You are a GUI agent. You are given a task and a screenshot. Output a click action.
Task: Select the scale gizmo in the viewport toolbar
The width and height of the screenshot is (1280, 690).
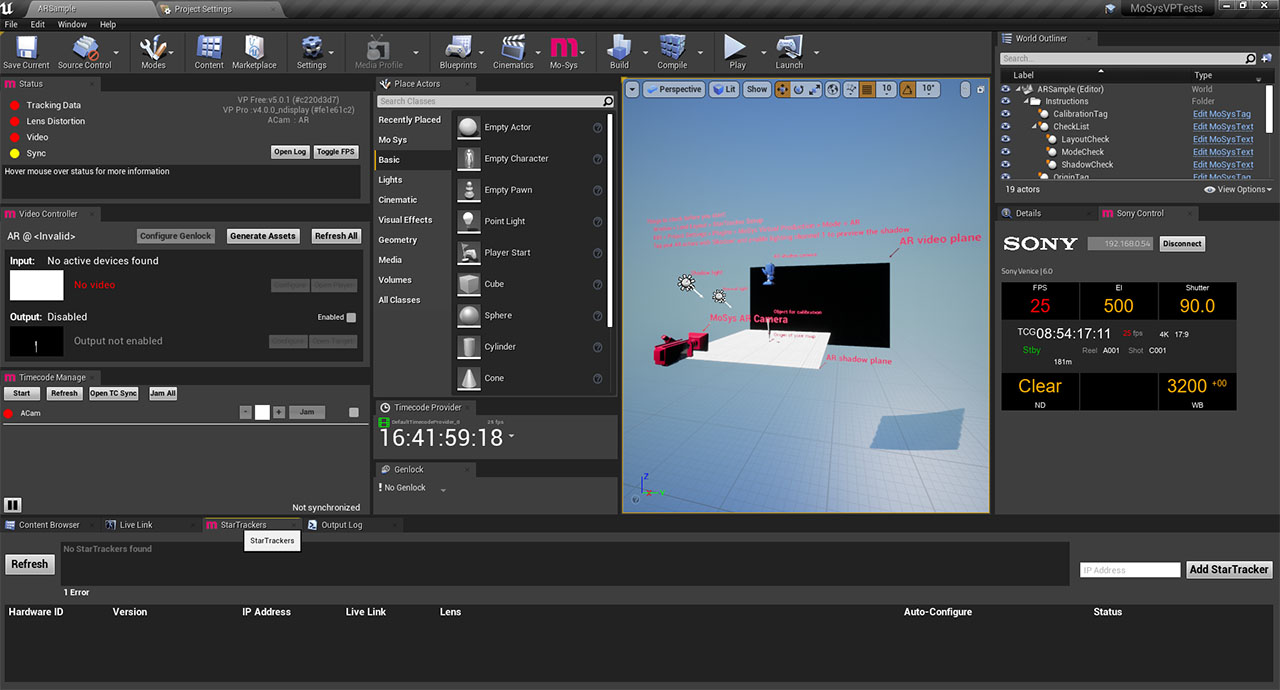click(815, 89)
